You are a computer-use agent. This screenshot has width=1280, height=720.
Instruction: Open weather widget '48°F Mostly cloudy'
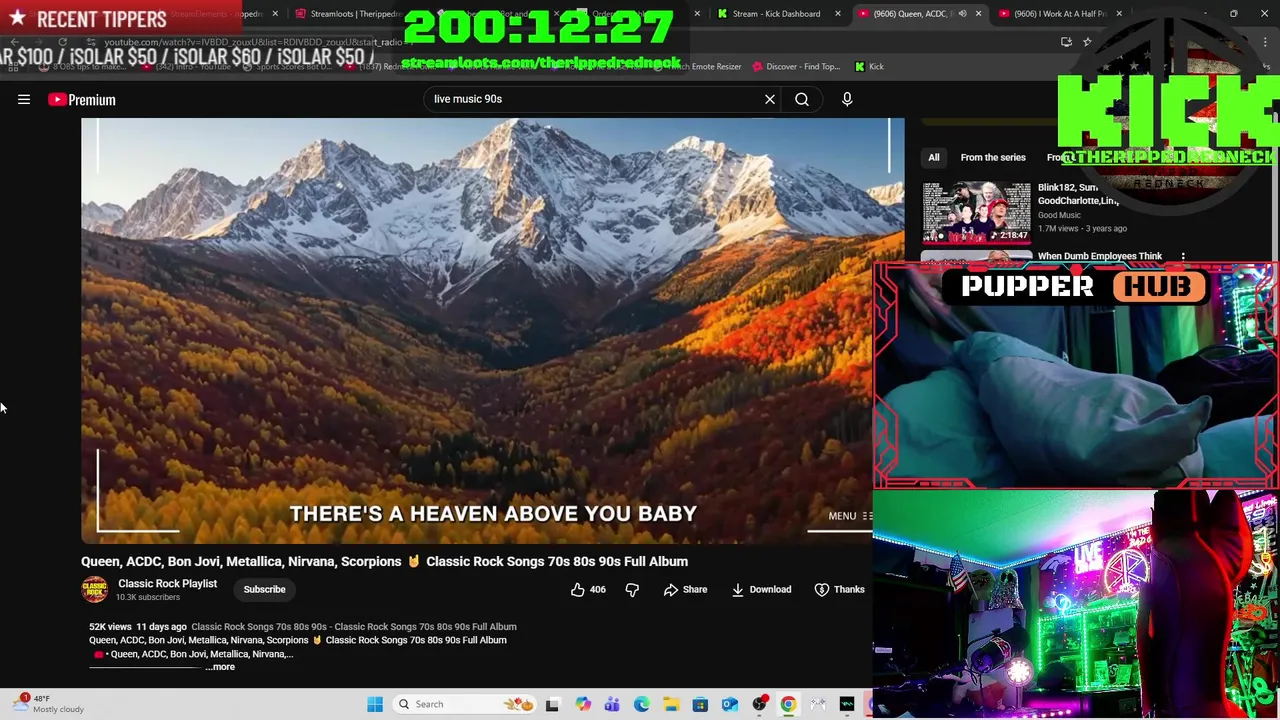tap(48, 704)
